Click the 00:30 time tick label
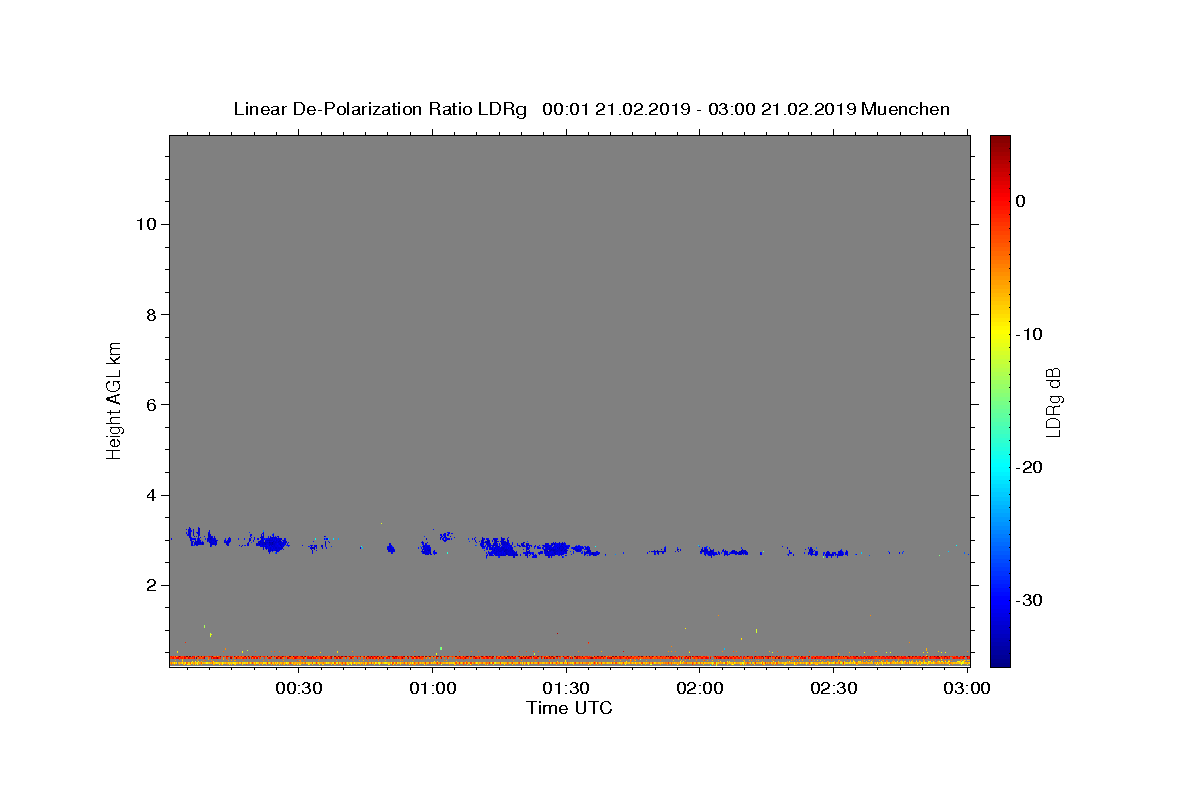 [299, 688]
